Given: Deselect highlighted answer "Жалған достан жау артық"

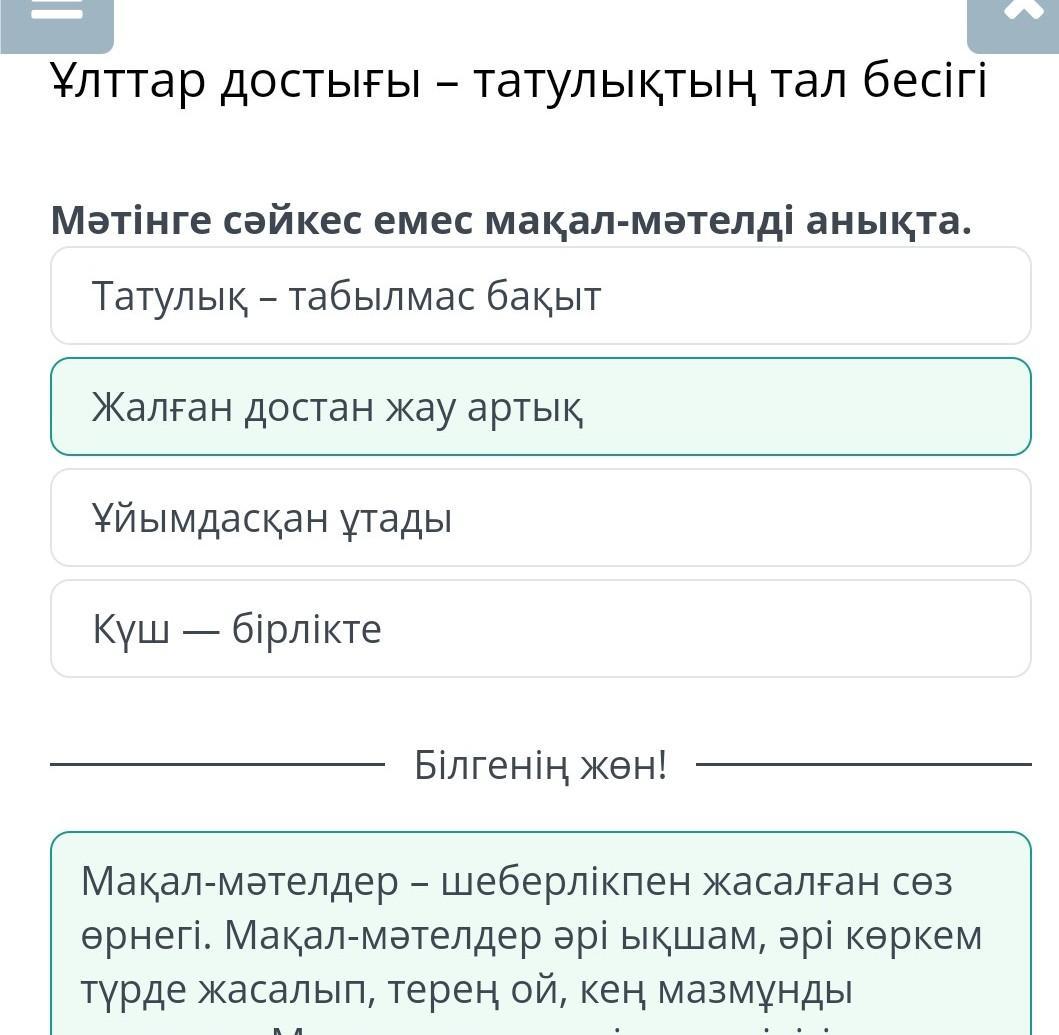Looking at the screenshot, I should point(540,407).
